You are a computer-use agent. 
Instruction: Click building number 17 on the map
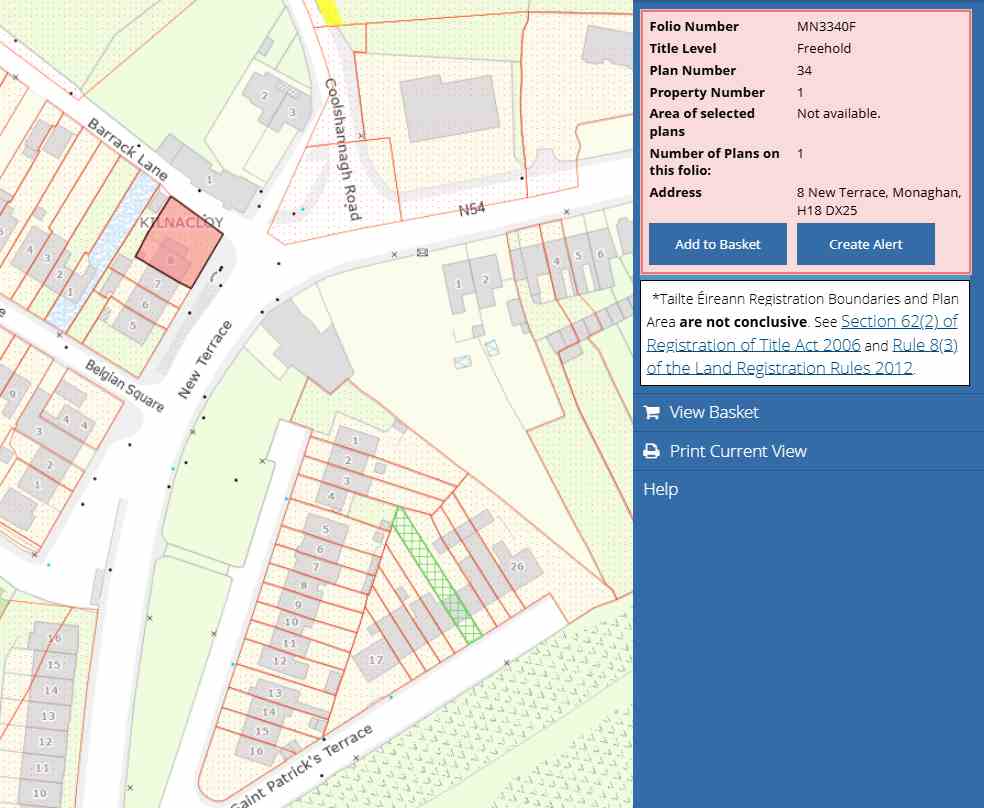click(x=376, y=660)
